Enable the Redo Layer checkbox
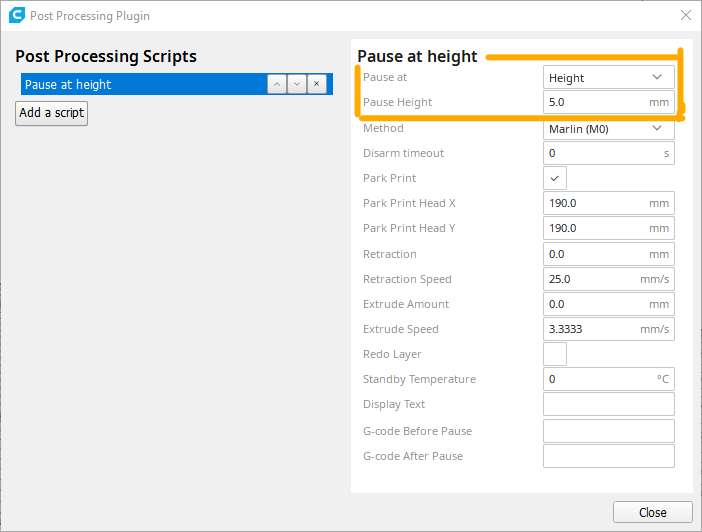 [555, 354]
